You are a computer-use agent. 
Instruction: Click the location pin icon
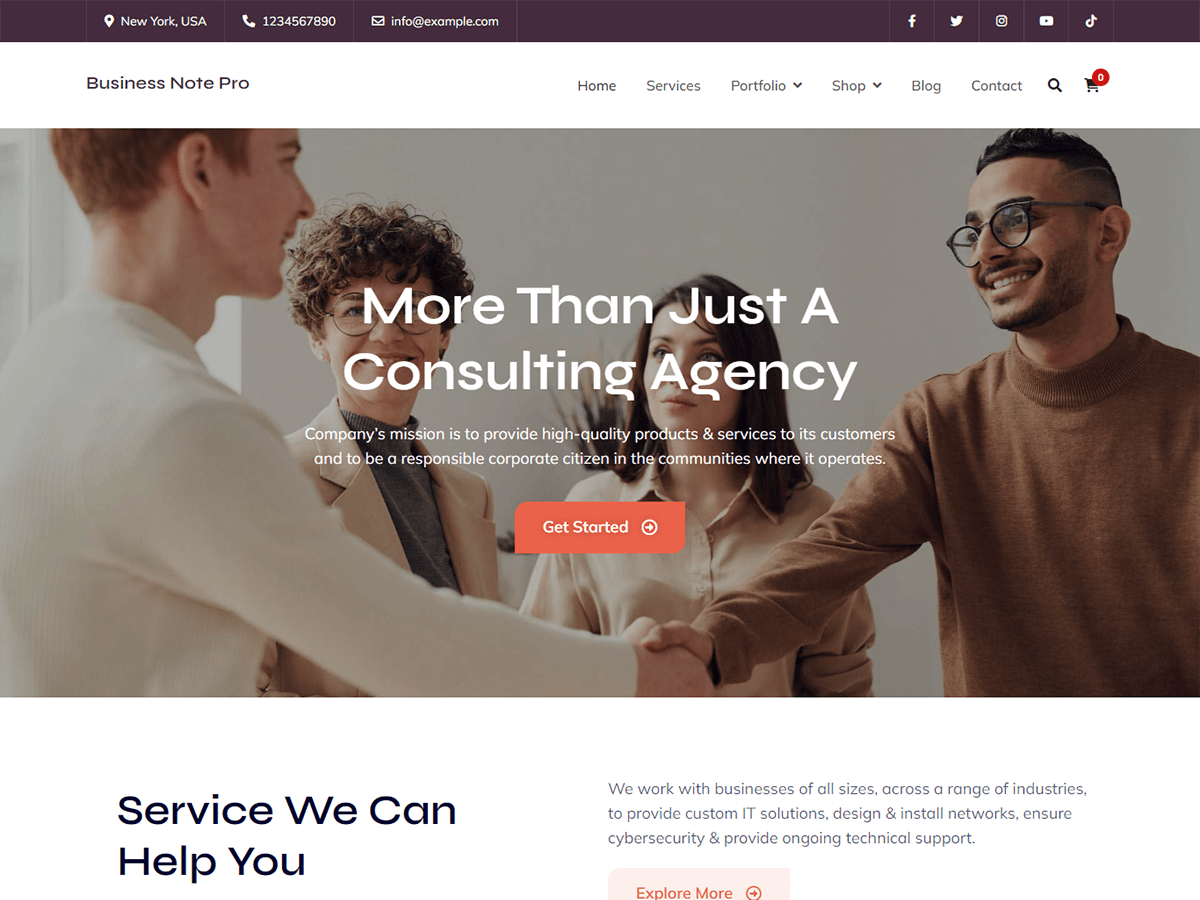[x=109, y=21]
